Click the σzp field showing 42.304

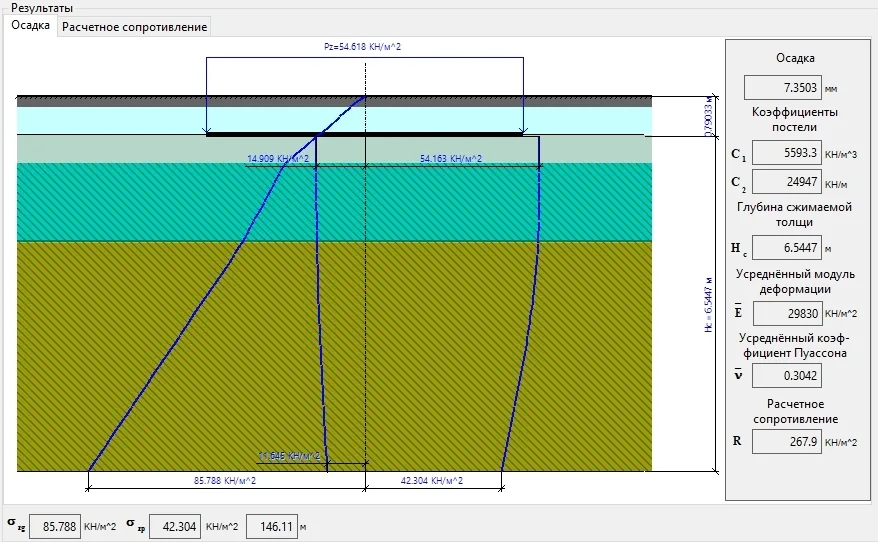[175, 527]
